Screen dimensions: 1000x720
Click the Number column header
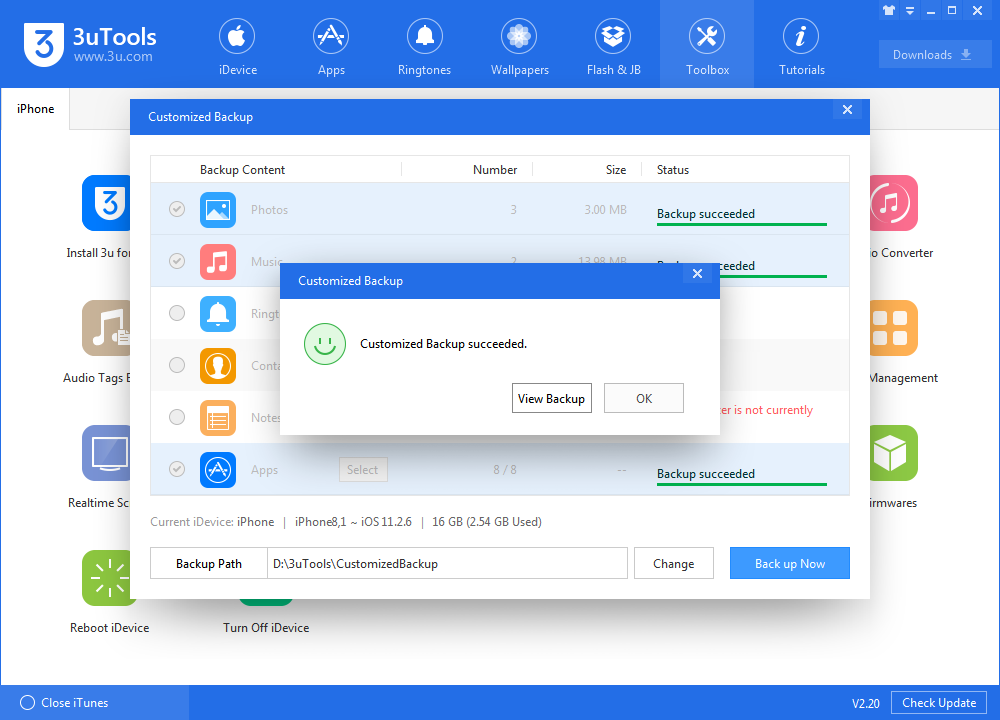point(495,170)
